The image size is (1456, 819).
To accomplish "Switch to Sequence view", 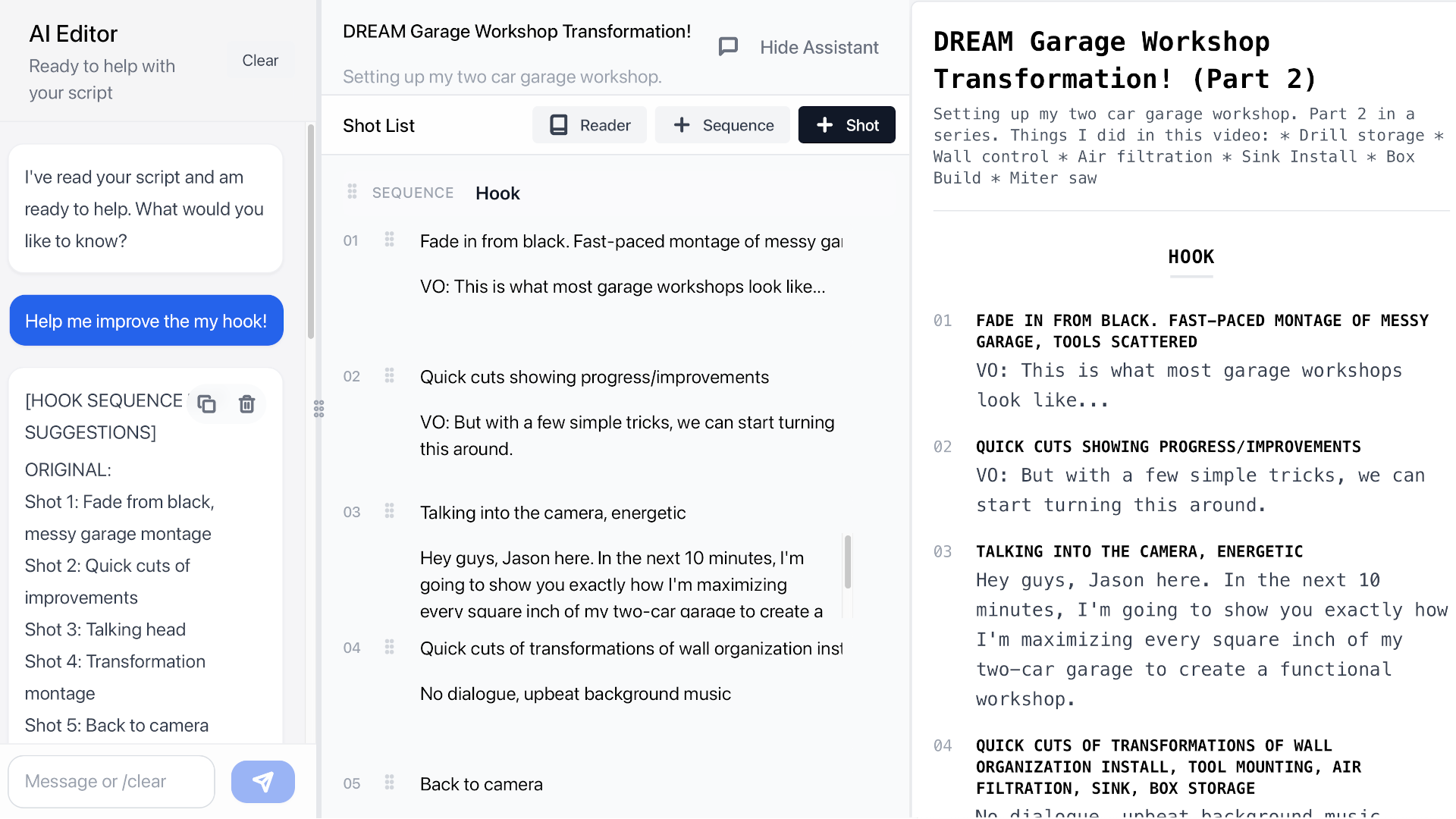I will coord(722,124).
